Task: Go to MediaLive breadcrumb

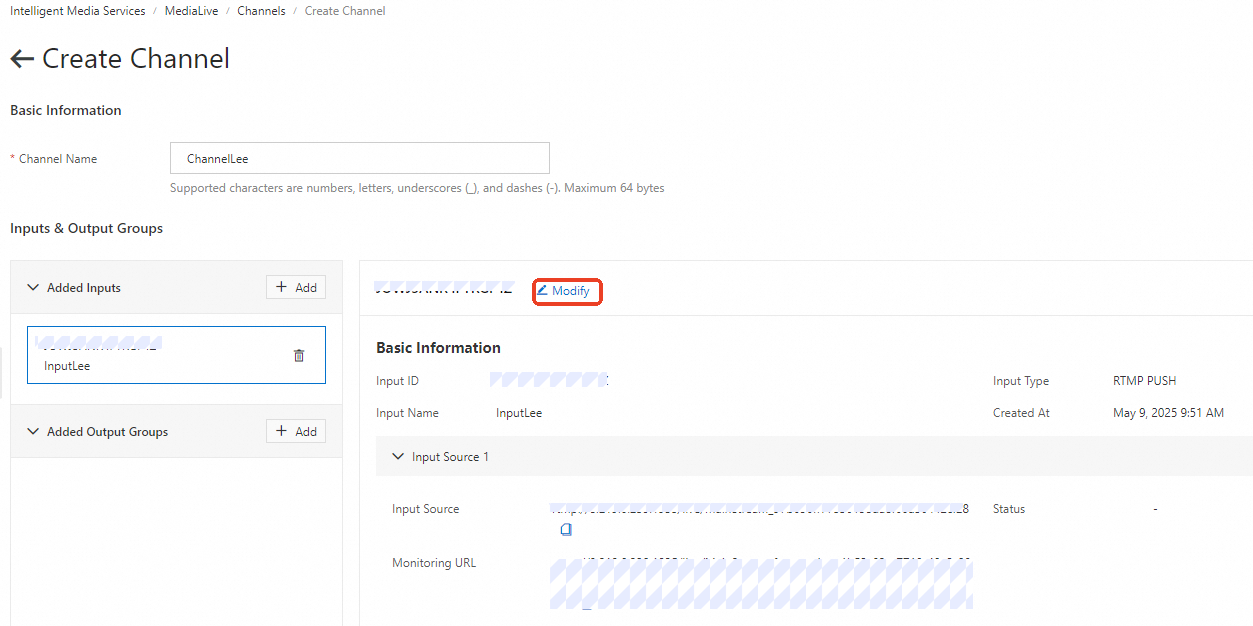Action: pos(191,11)
